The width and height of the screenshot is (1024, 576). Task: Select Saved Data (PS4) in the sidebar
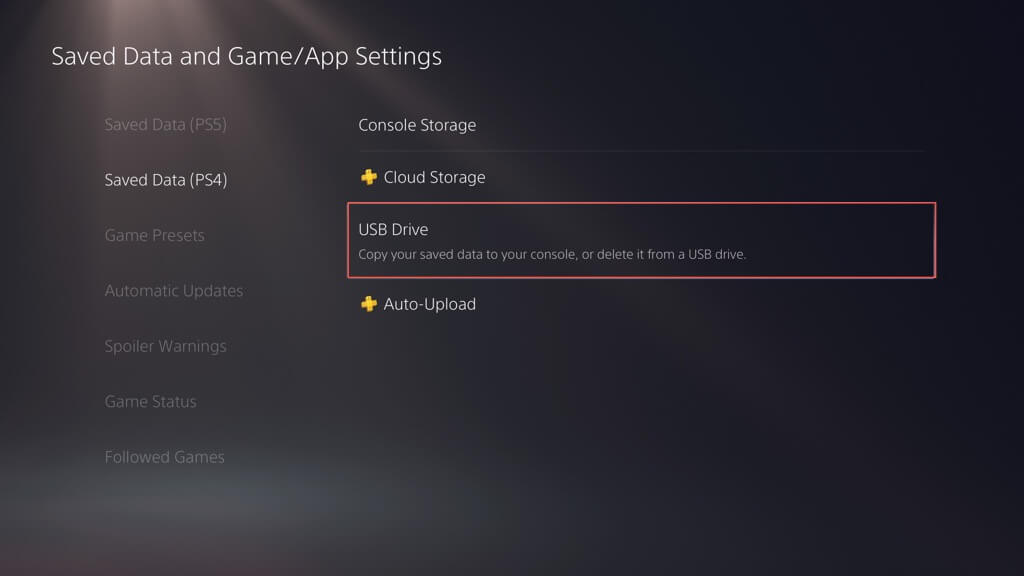pos(166,180)
